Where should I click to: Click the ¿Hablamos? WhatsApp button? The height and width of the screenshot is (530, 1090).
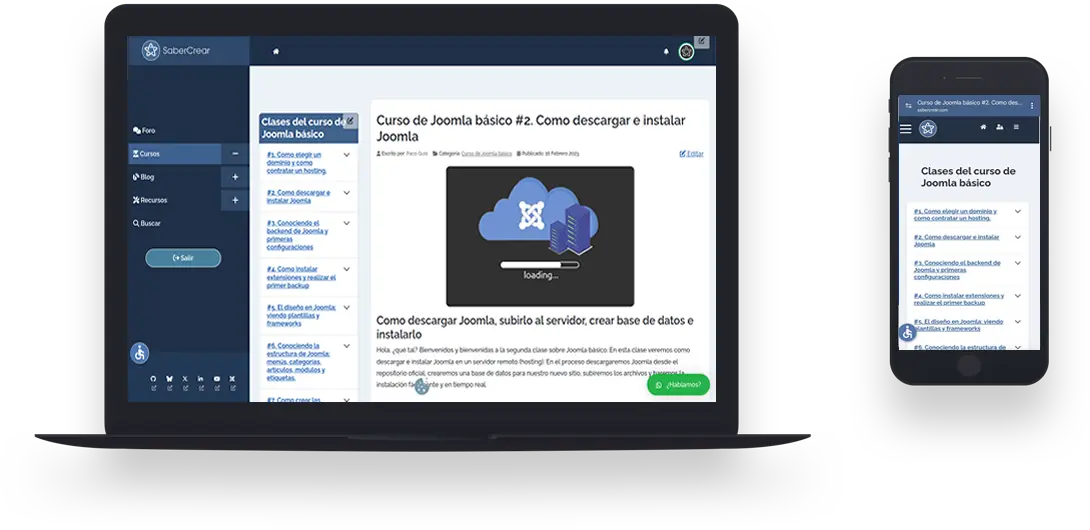(678, 385)
